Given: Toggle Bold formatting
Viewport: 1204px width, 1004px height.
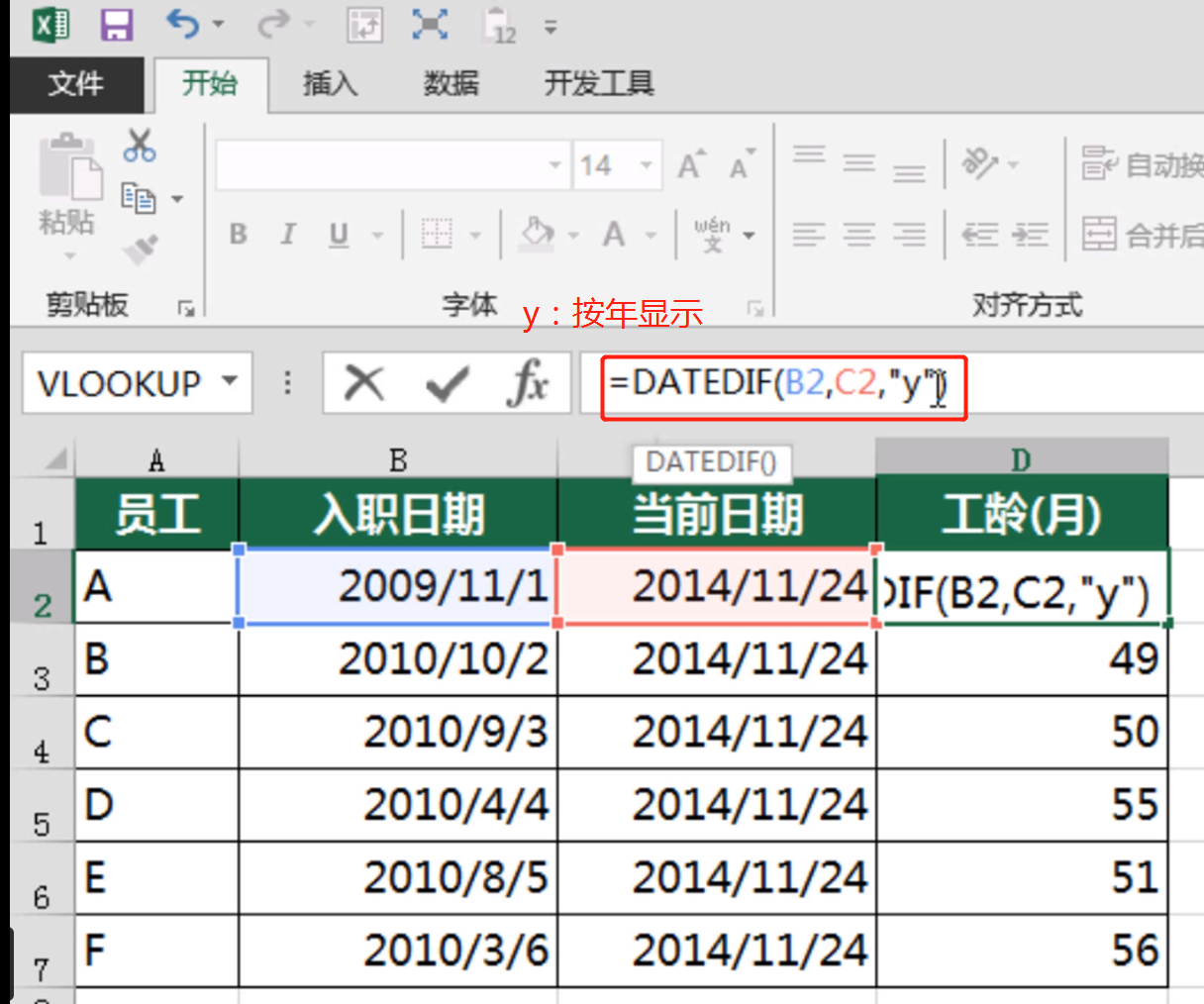Looking at the screenshot, I should (239, 235).
